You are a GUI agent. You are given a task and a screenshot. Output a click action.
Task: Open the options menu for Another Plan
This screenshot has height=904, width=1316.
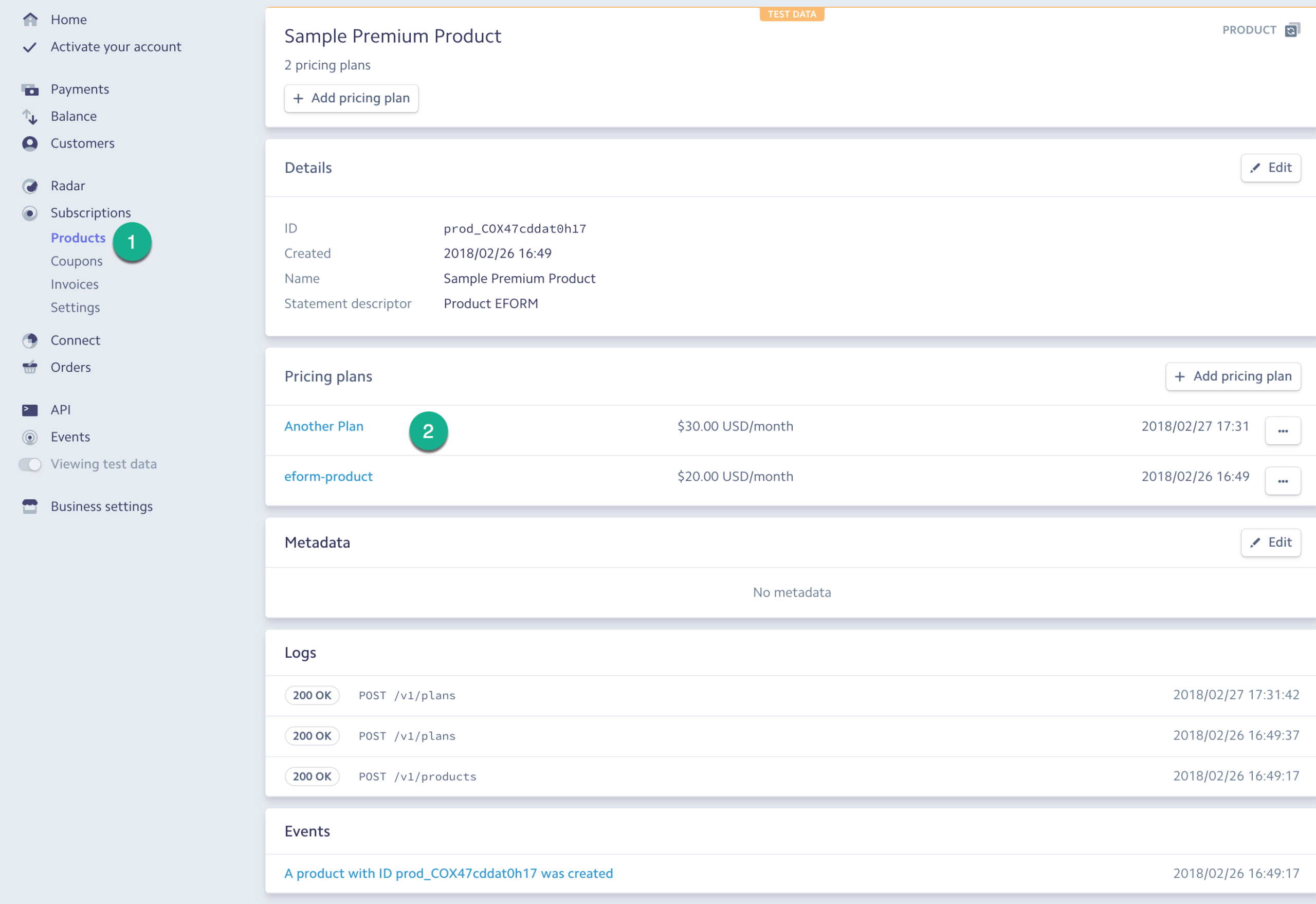click(x=1282, y=431)
